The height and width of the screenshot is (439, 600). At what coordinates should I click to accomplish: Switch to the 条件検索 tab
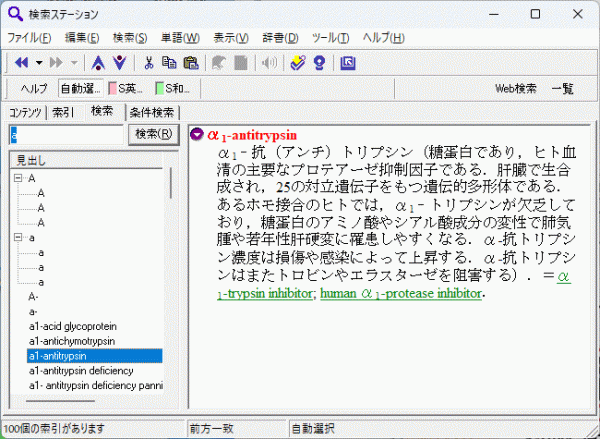click(152, 112)
